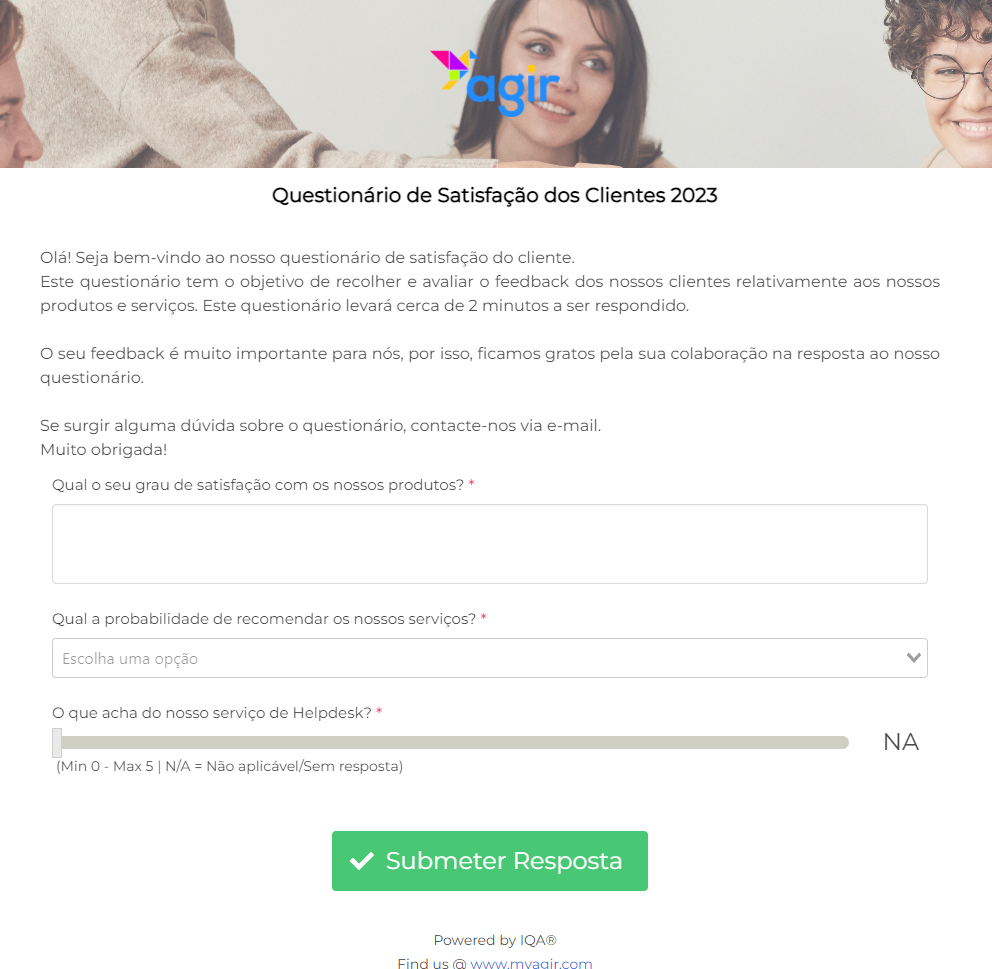The width and height of the screenshot is (992, 969).
Task: Click the slider Min 0 - Max 5 hint
Action: coord(230,766)
